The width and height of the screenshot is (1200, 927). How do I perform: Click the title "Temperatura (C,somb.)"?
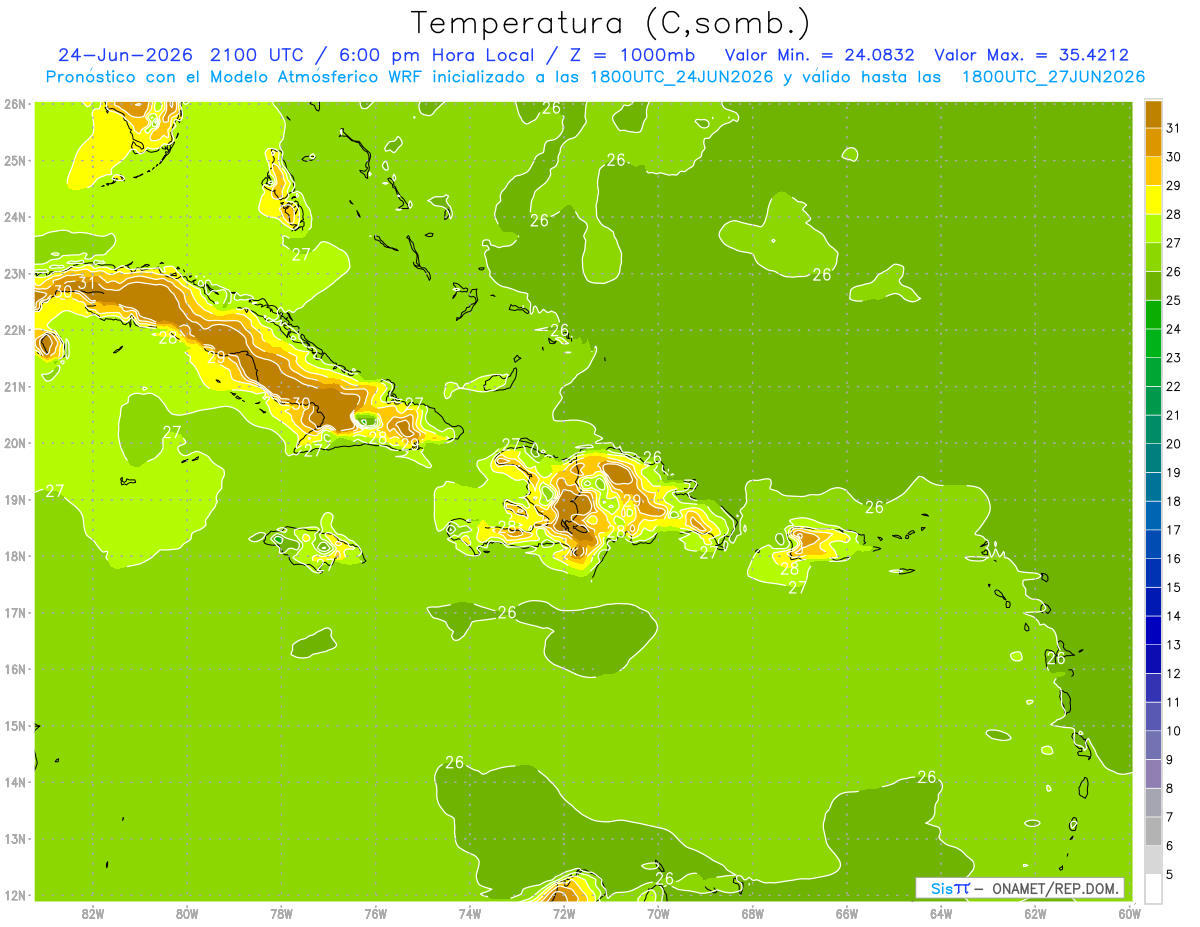click(611, 23)
